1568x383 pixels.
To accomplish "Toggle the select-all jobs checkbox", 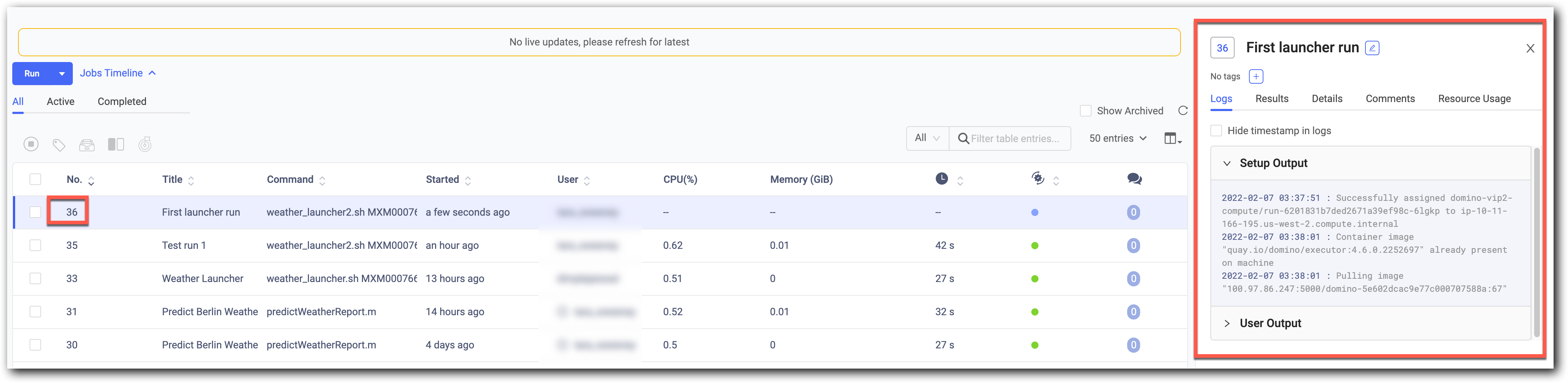I will (35, 180).
